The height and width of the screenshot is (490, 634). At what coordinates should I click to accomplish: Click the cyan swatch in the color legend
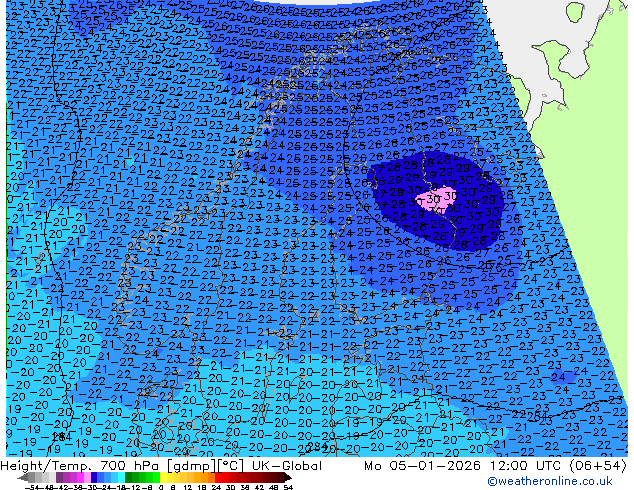[x=121, y=478]
